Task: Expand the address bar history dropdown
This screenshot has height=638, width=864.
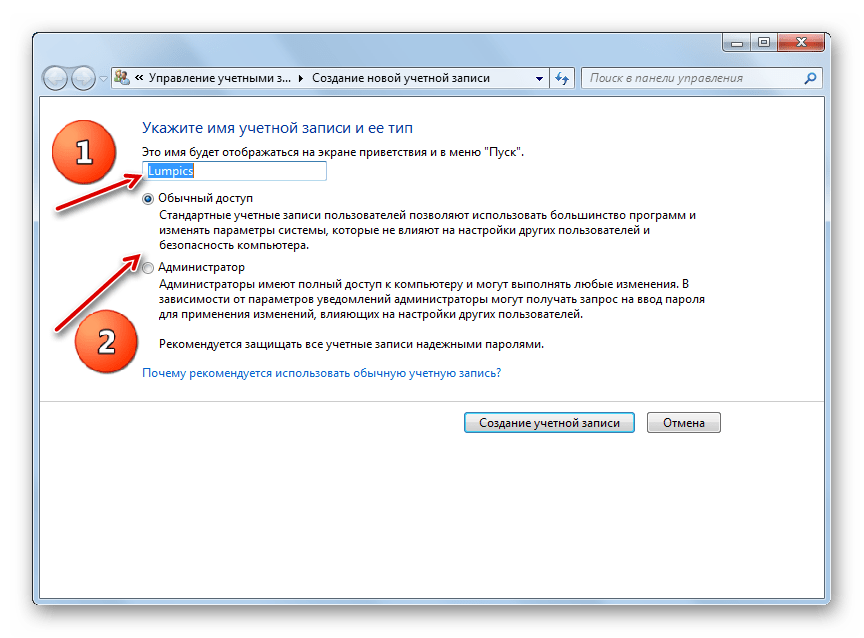Action: 539,78
